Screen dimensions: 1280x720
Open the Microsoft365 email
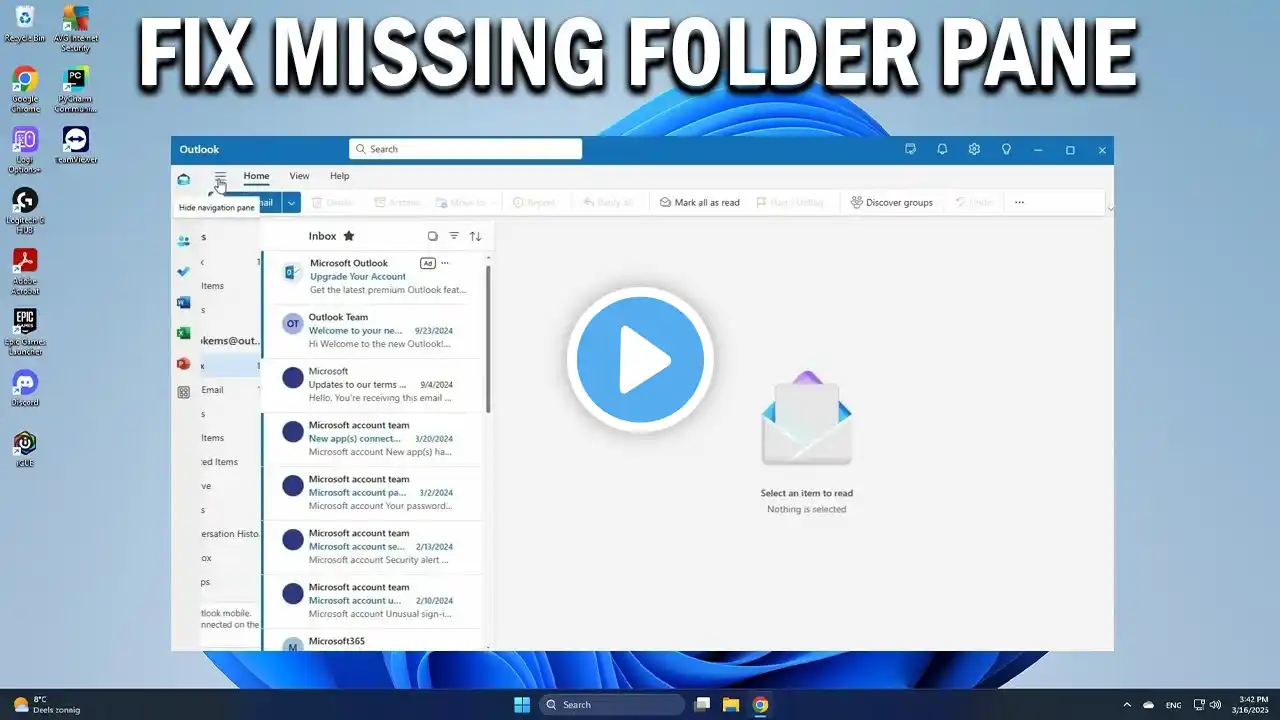pos(372,641)
